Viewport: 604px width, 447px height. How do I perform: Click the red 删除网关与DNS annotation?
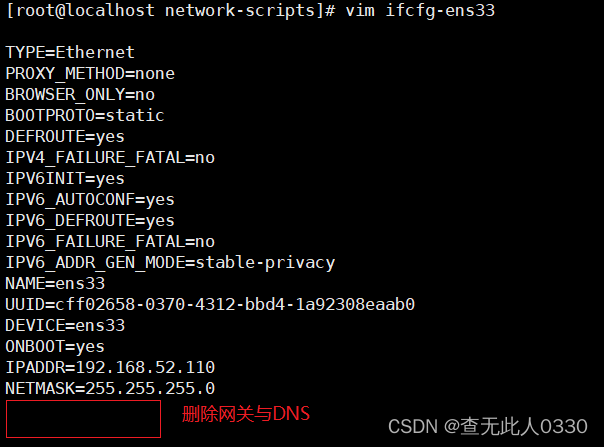tap(246, 414)
